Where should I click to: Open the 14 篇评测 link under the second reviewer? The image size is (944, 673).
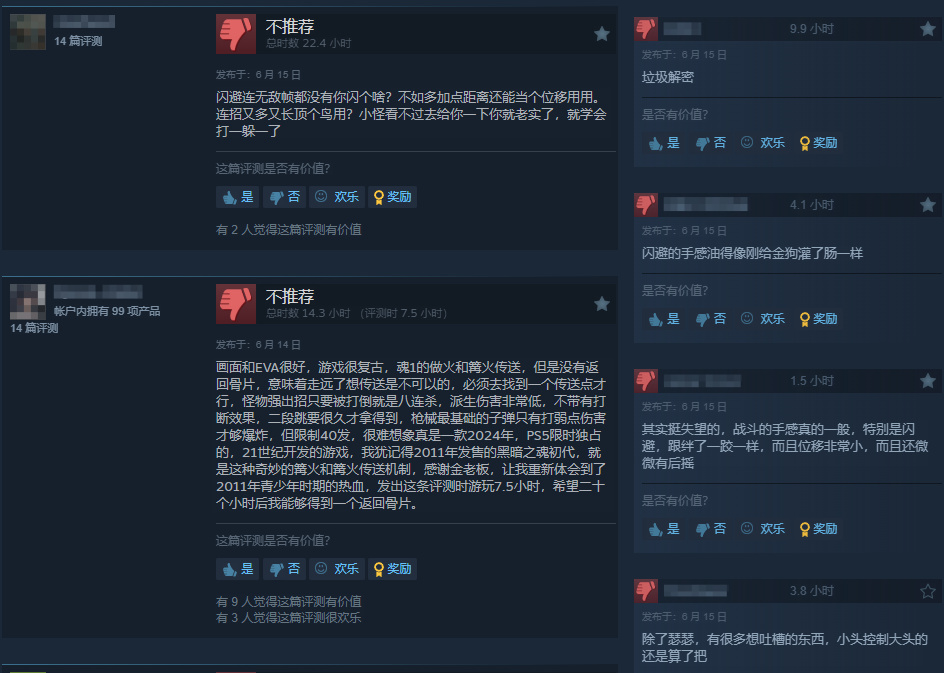(34, 328)
